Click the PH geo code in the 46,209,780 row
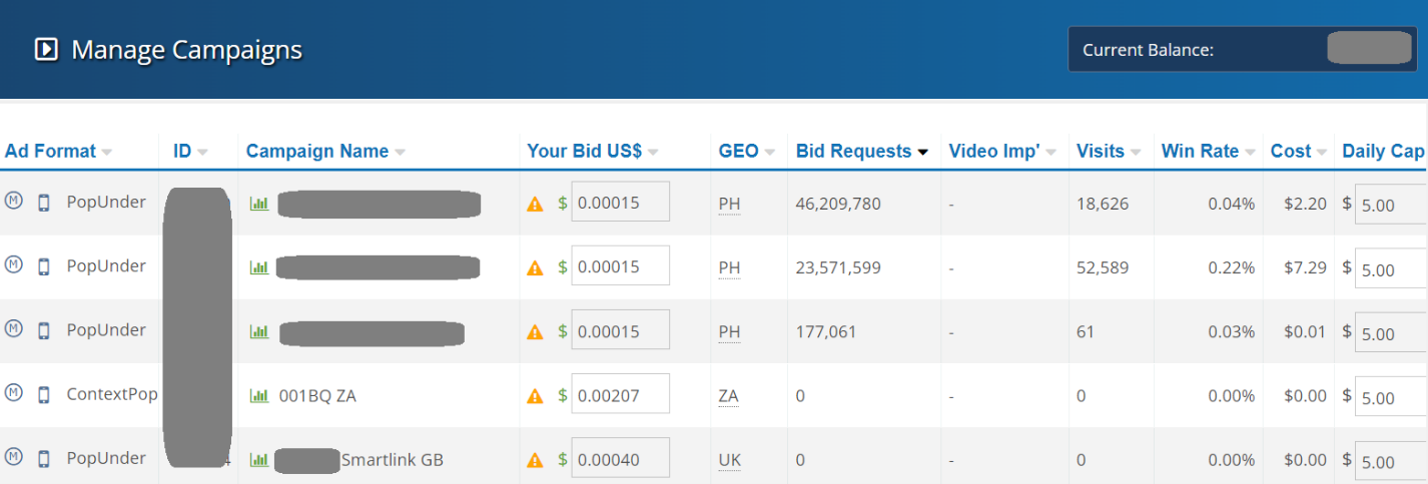Image resolution: width=1428 pixels, height=484 pixels. point(729,204)
